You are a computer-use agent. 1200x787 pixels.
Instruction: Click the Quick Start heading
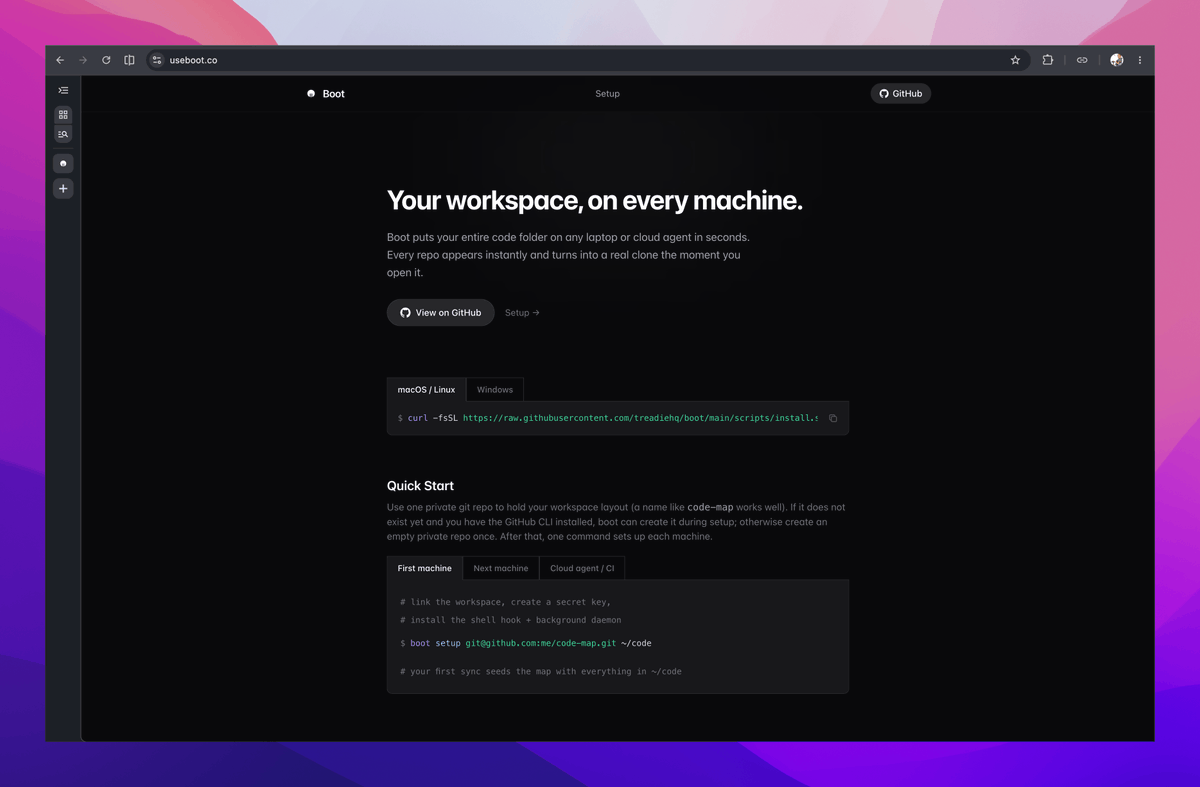coord(420,486)
